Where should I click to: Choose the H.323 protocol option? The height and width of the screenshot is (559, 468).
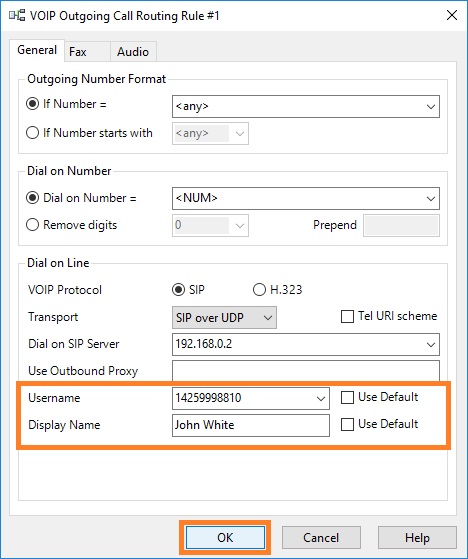[259, 290]
